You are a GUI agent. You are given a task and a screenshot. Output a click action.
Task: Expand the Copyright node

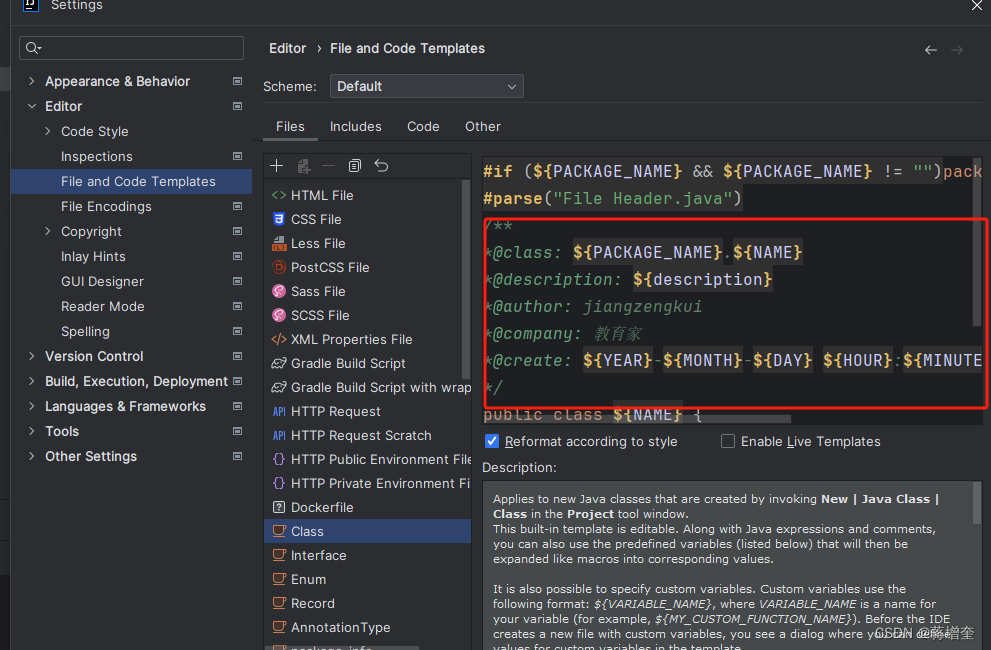pos(47,231)
